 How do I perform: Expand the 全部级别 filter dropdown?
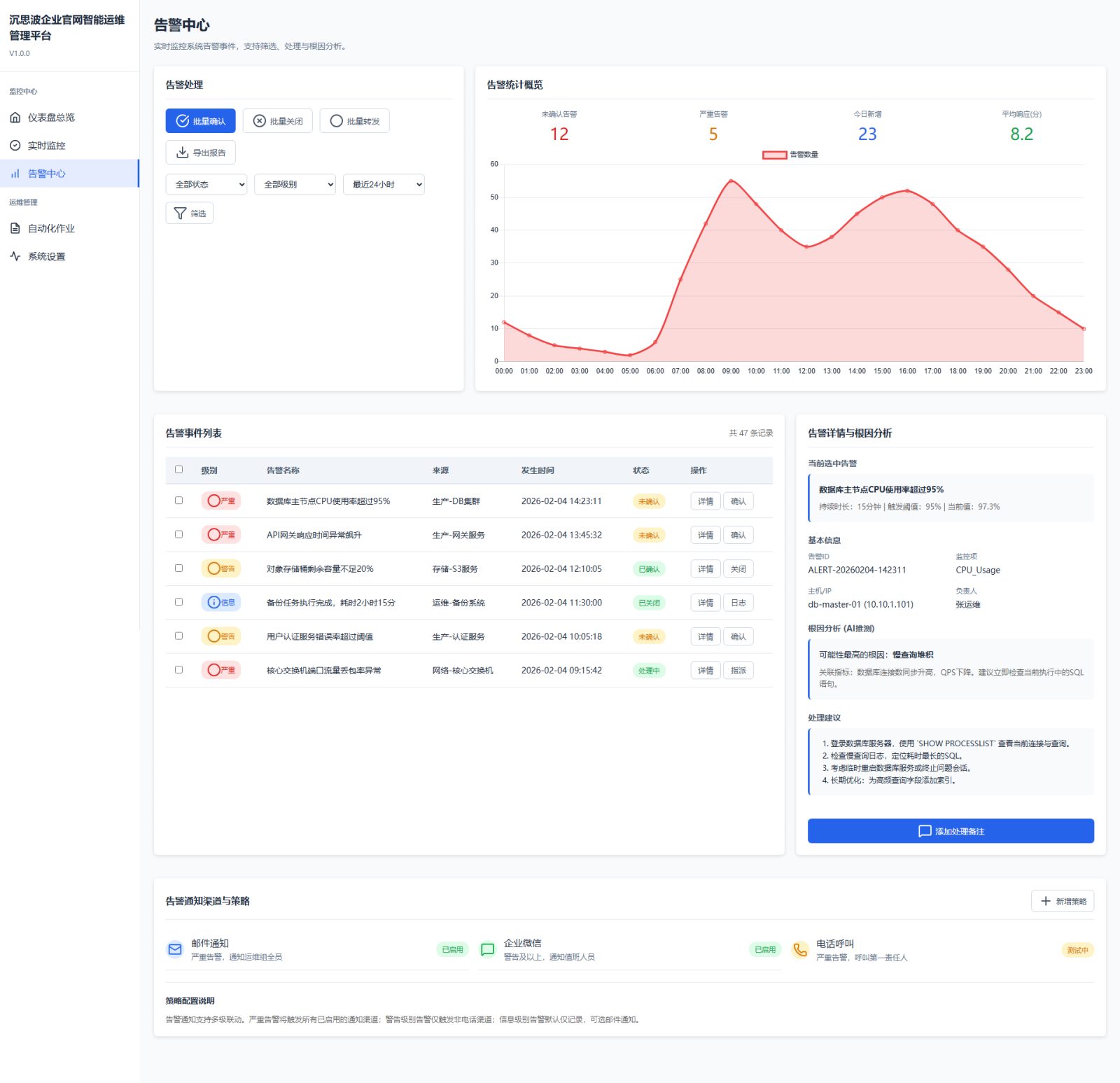click(x=295, y=184)
